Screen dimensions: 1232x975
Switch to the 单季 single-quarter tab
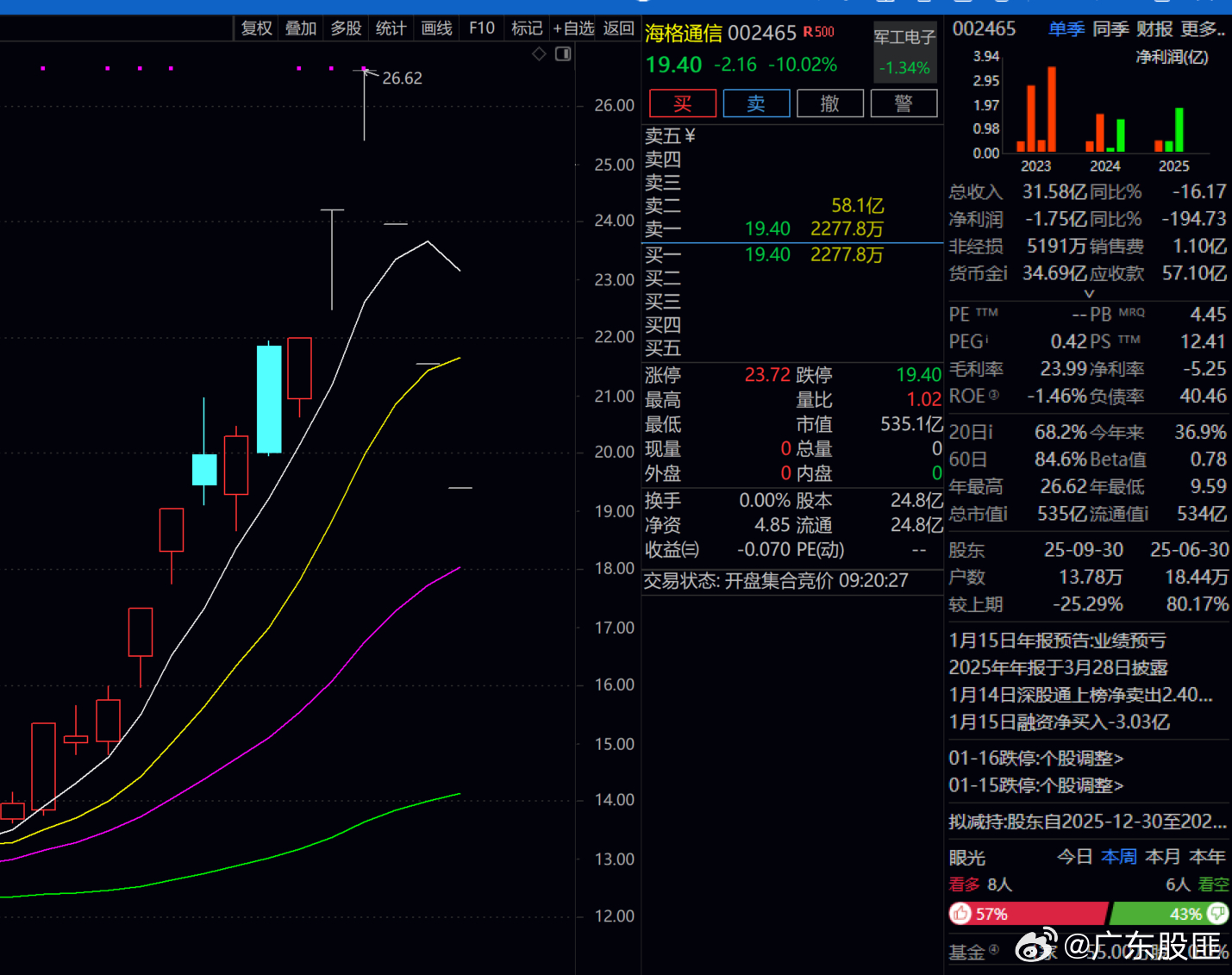pyautogui.click(x=1066, y=29)
